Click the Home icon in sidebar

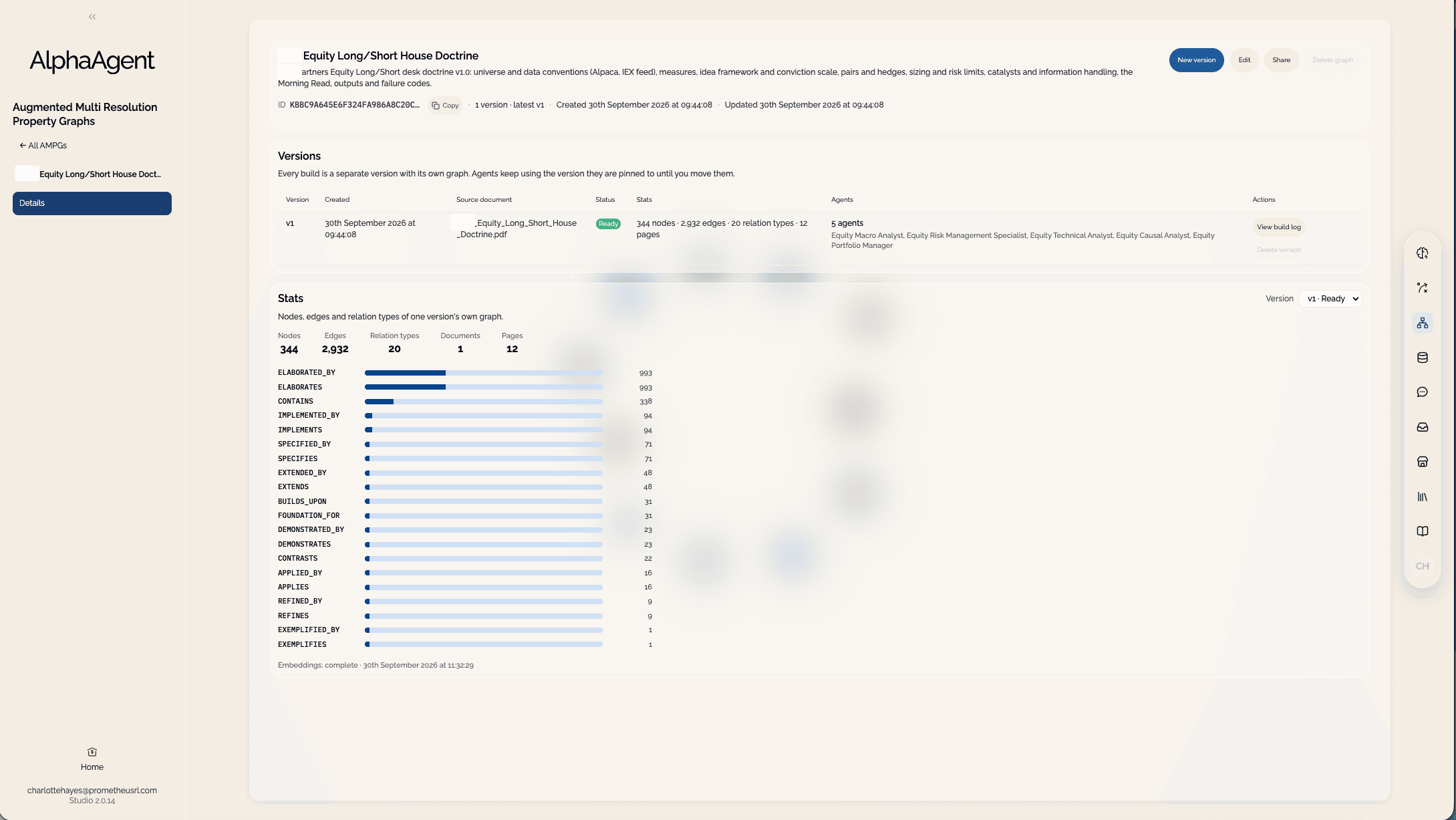click(x=92, y=752)
